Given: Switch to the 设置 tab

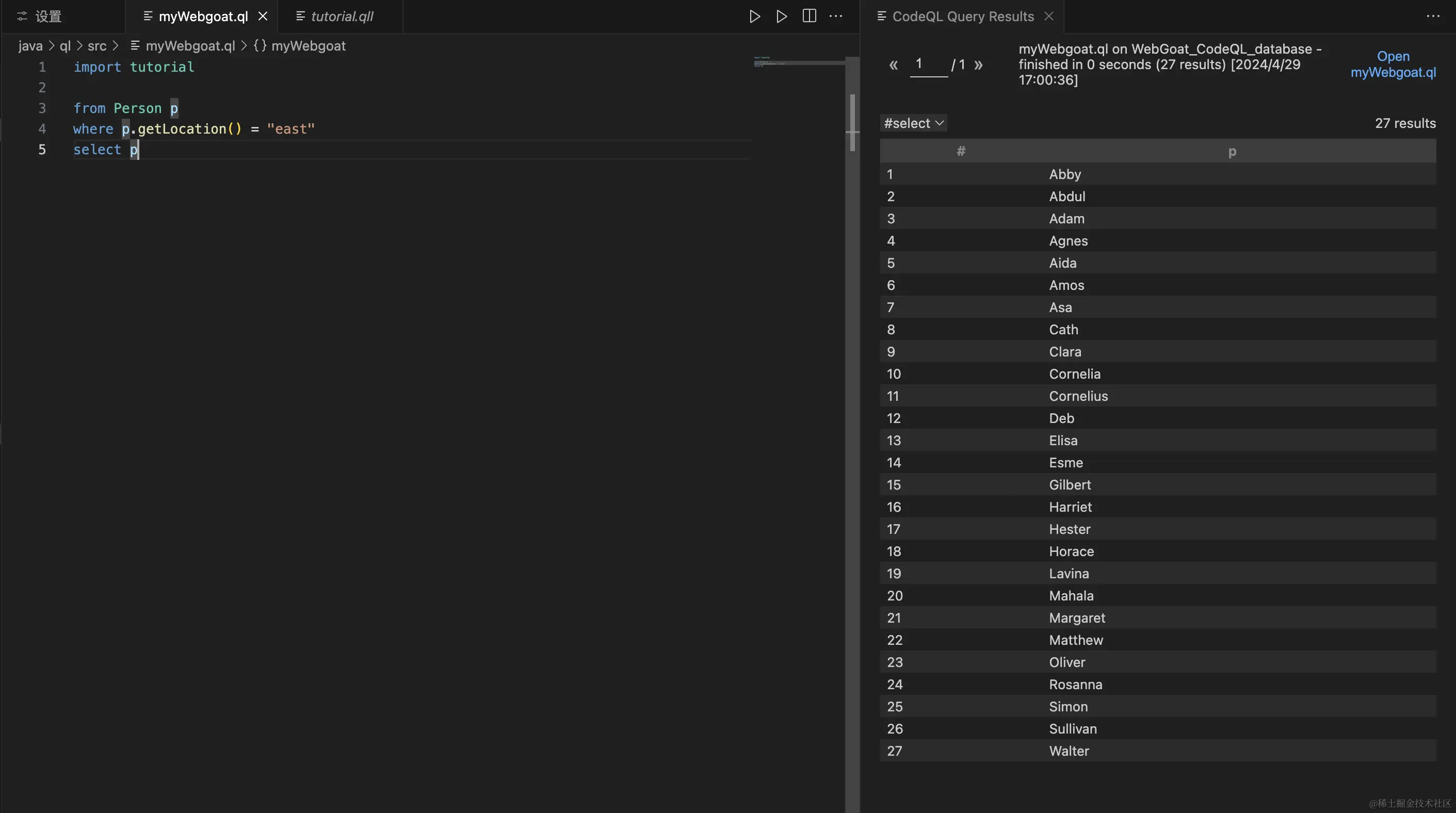Looking at the screenshot, I should coord(63,17).
